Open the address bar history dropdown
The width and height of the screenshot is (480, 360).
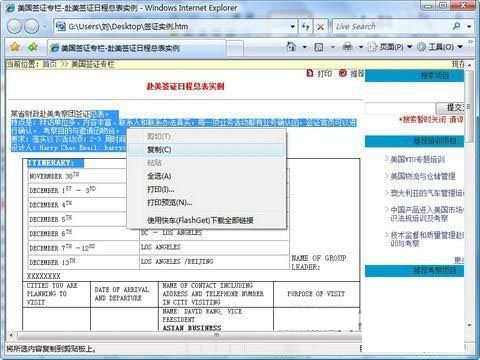click(292, 26)
